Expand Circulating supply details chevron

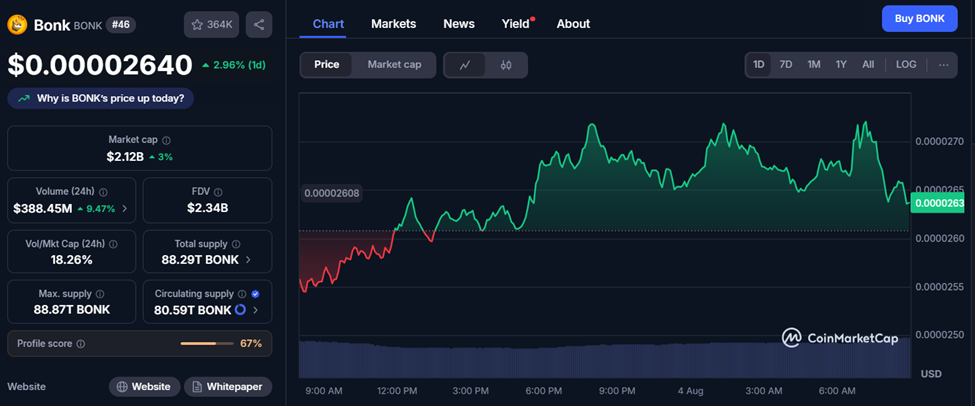(256, 310)
